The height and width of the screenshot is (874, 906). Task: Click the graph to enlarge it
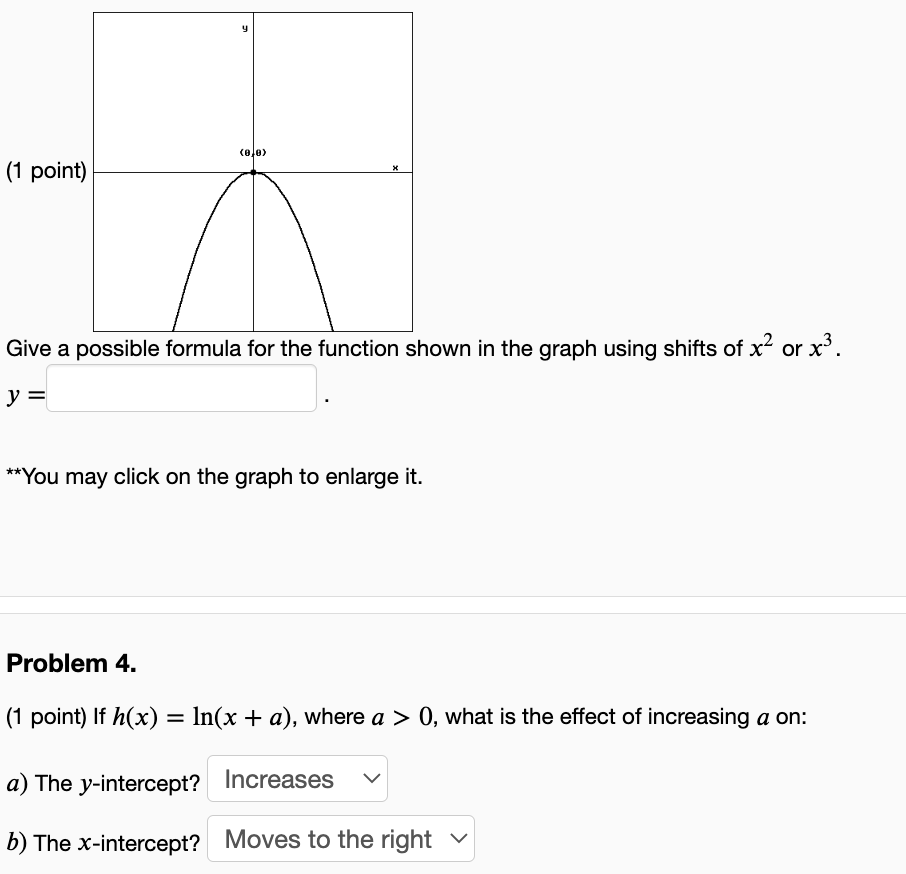point(253,171)
